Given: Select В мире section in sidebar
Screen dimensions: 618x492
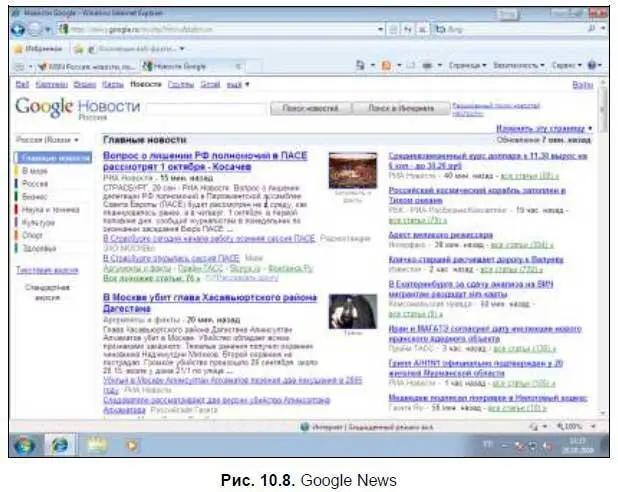Looking at the screenshot, I should point(35,171).
